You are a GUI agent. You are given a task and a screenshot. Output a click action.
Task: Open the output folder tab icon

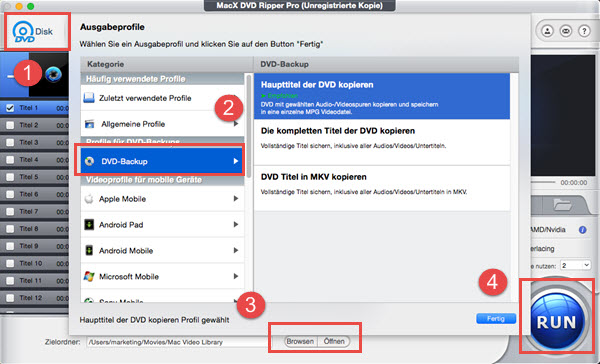(x=562, y=205)
